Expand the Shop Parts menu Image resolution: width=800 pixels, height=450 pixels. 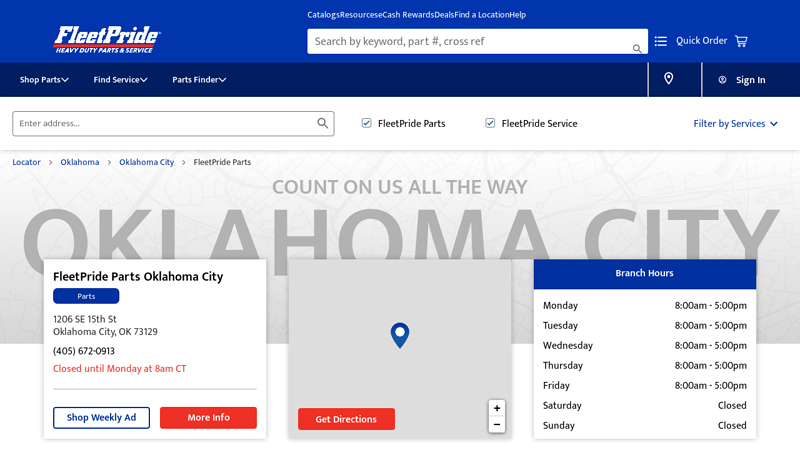point(44,80)
